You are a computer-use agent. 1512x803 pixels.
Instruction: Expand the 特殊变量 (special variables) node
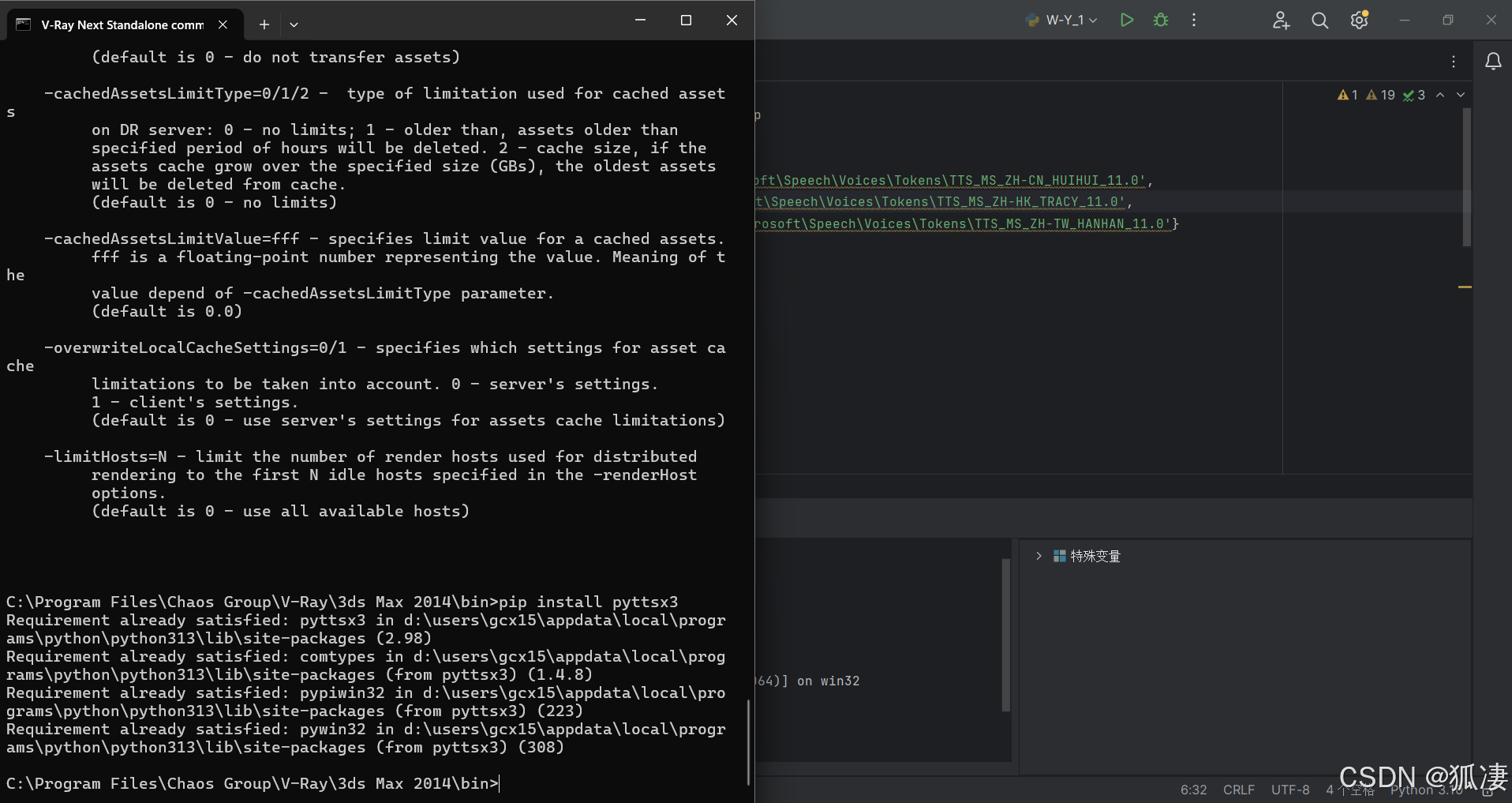coord(1040,556)
